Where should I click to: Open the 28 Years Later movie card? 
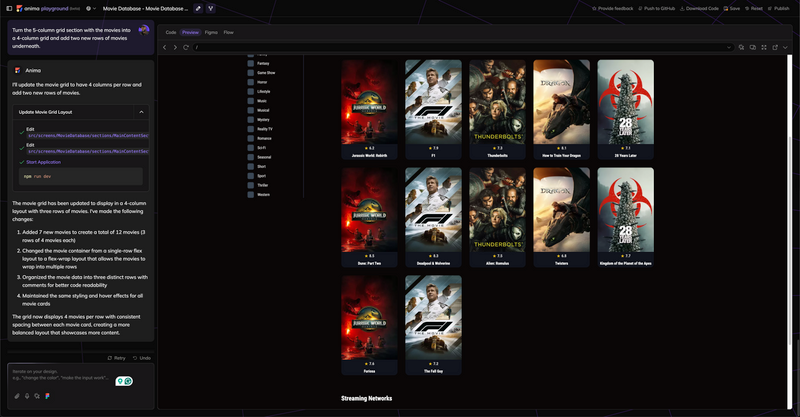[x=626, y=109]
